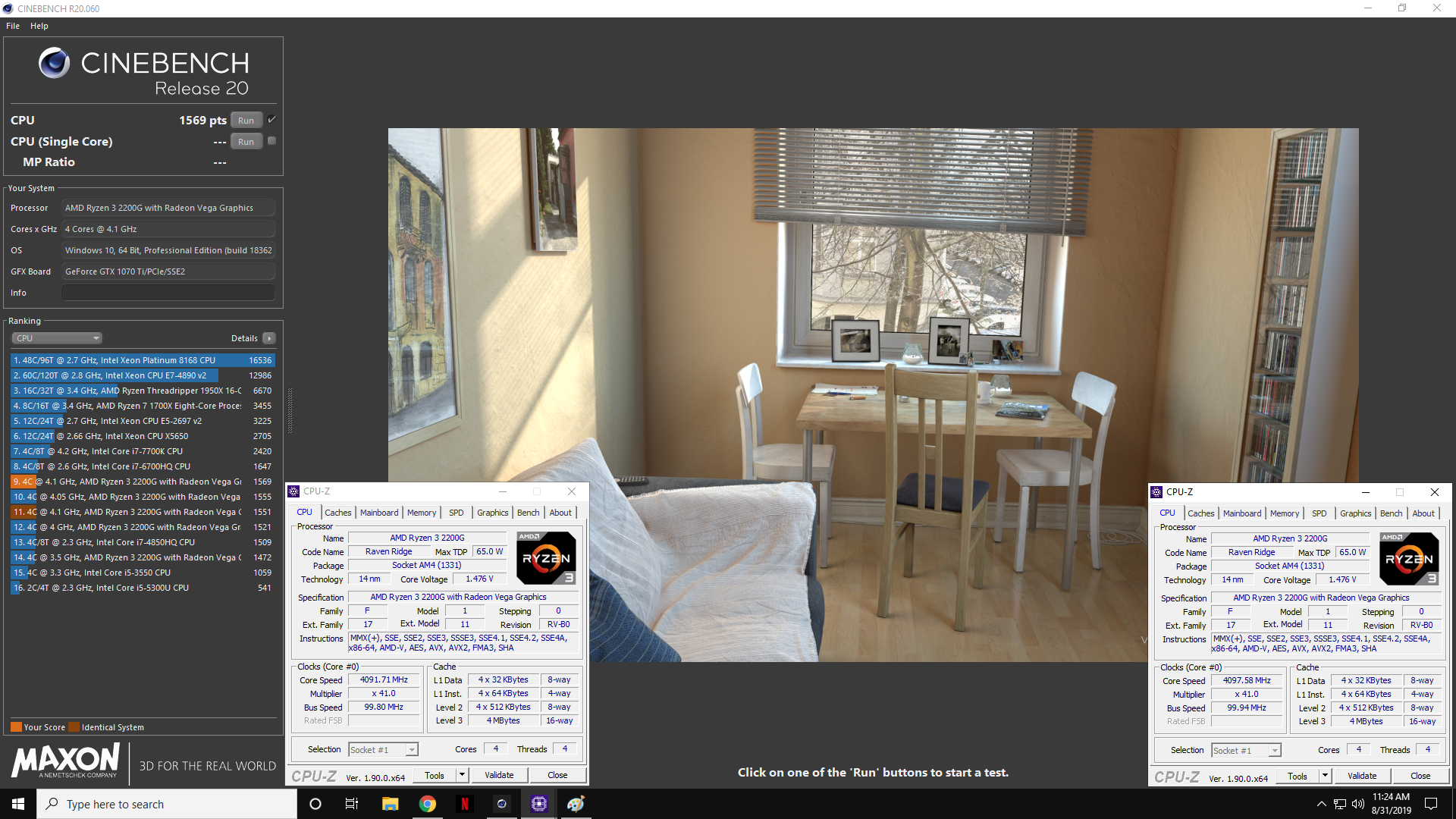The image size is (1456, 819).
Task: Open the Windows Start menu
Action: [x=18, y=804]
